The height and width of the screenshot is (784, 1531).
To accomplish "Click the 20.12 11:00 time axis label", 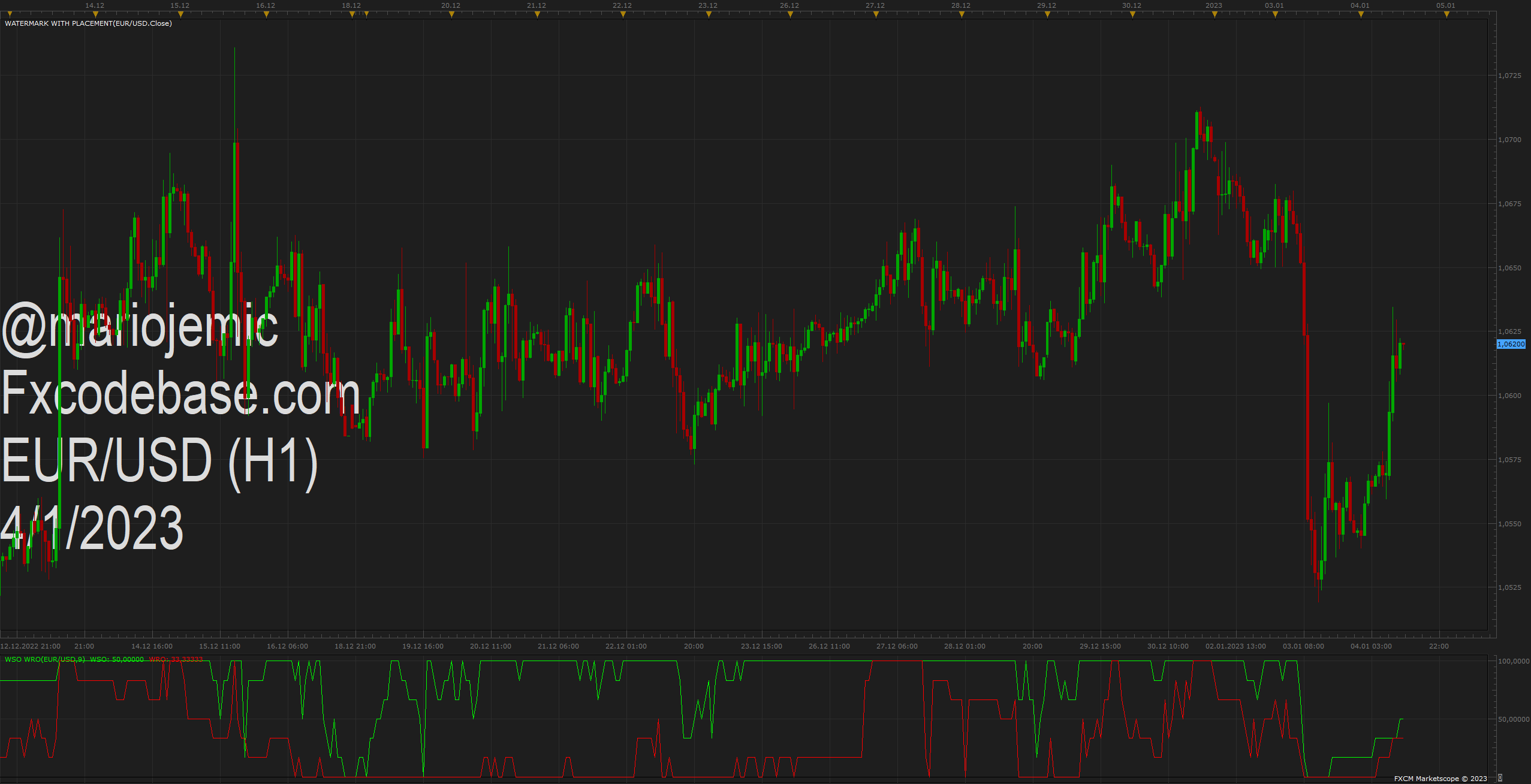I will pyautogui.click(x=490, y=646).
